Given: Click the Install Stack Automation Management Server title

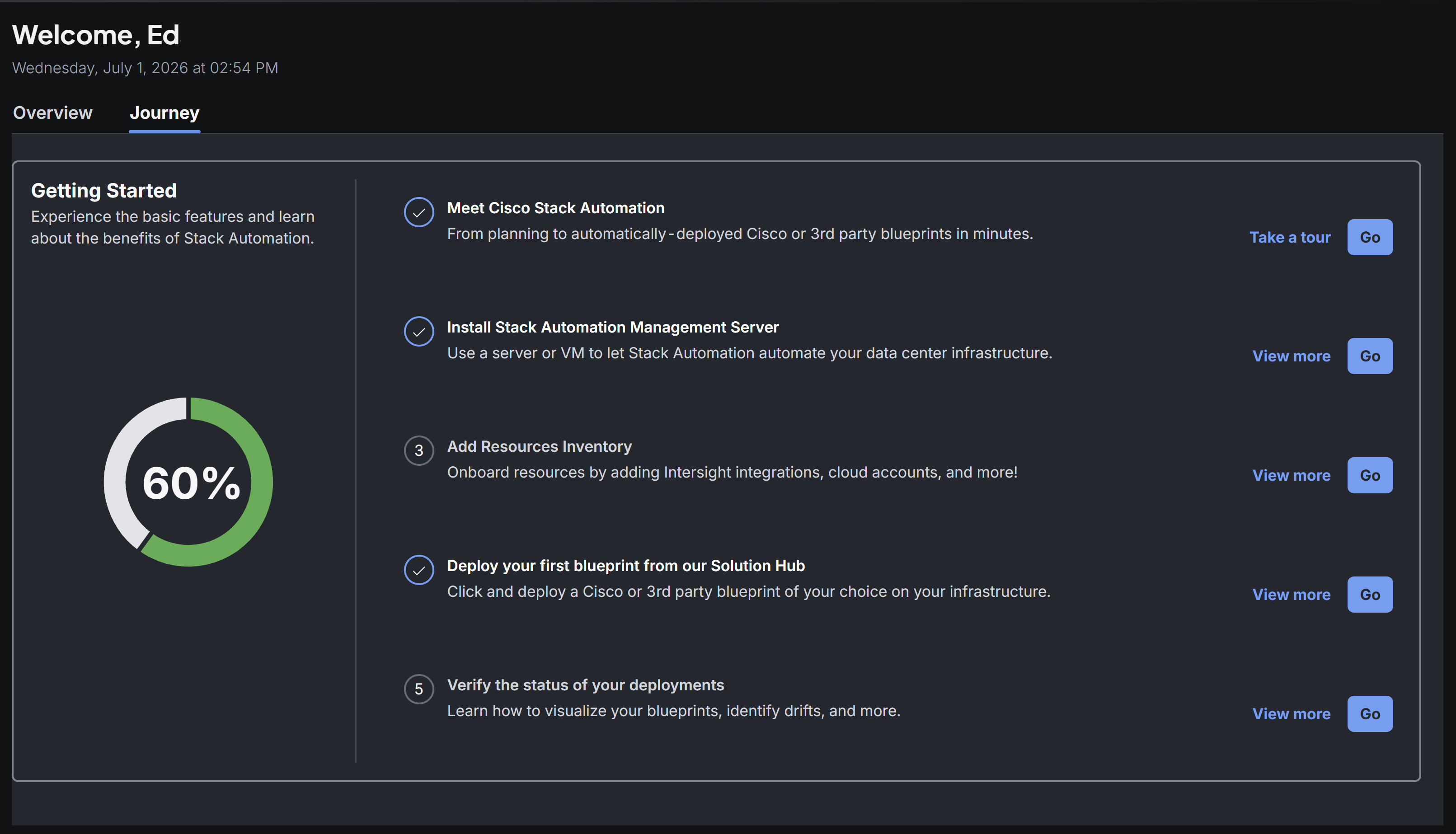Looking at the screenshot, I should [x=613, y=327].
